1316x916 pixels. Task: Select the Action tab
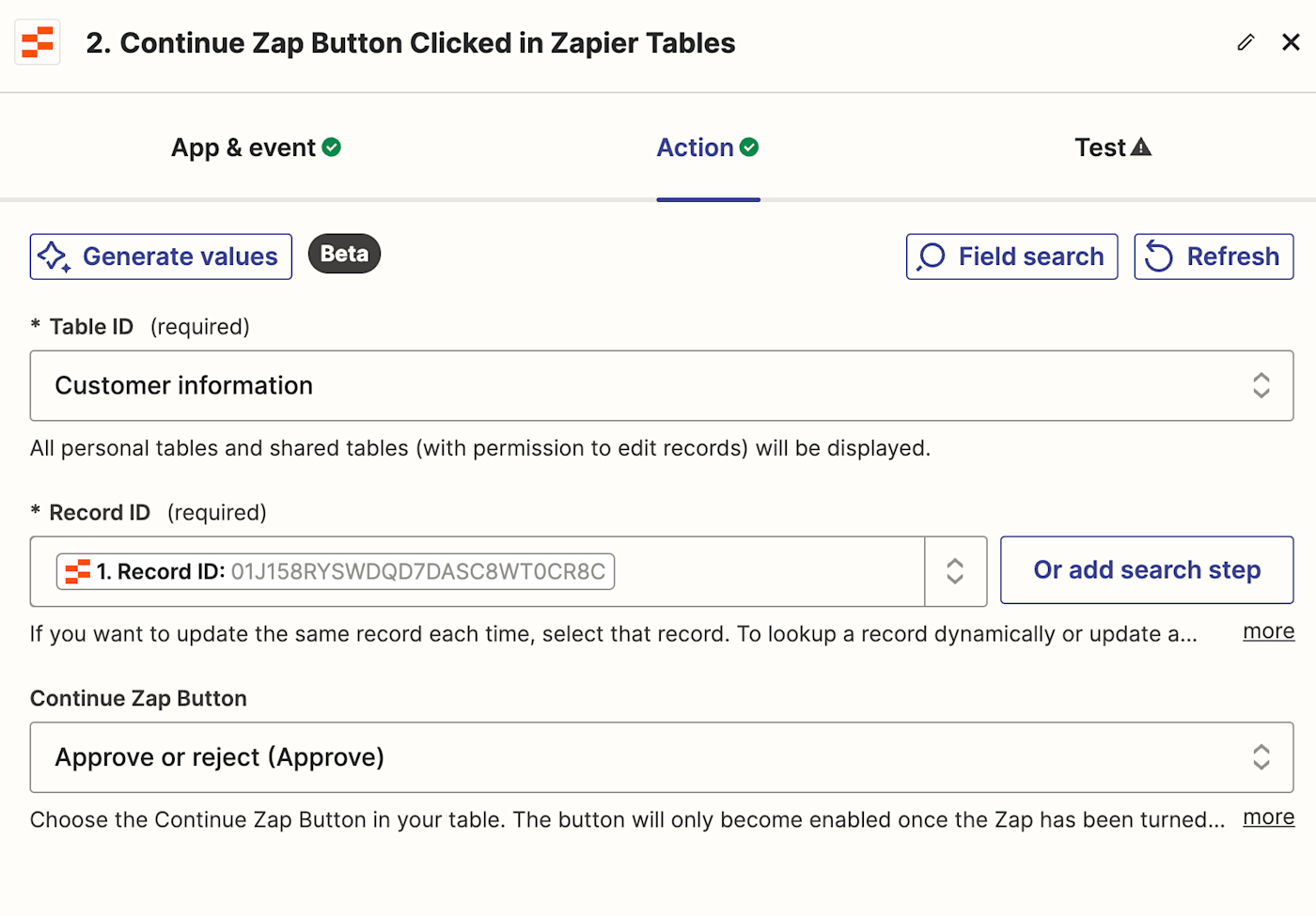(x=695, y=147)
